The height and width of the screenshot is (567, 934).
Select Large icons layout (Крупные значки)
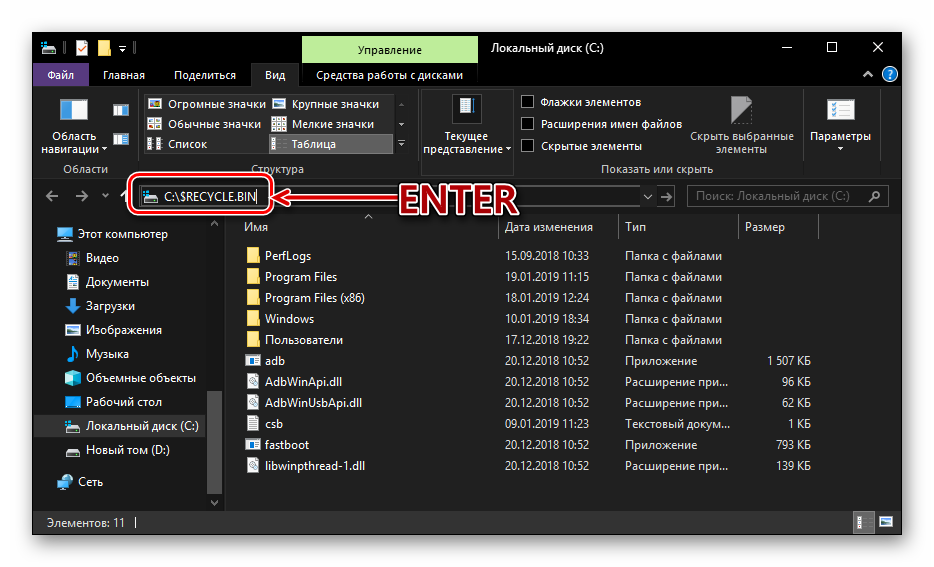(326, 104)
